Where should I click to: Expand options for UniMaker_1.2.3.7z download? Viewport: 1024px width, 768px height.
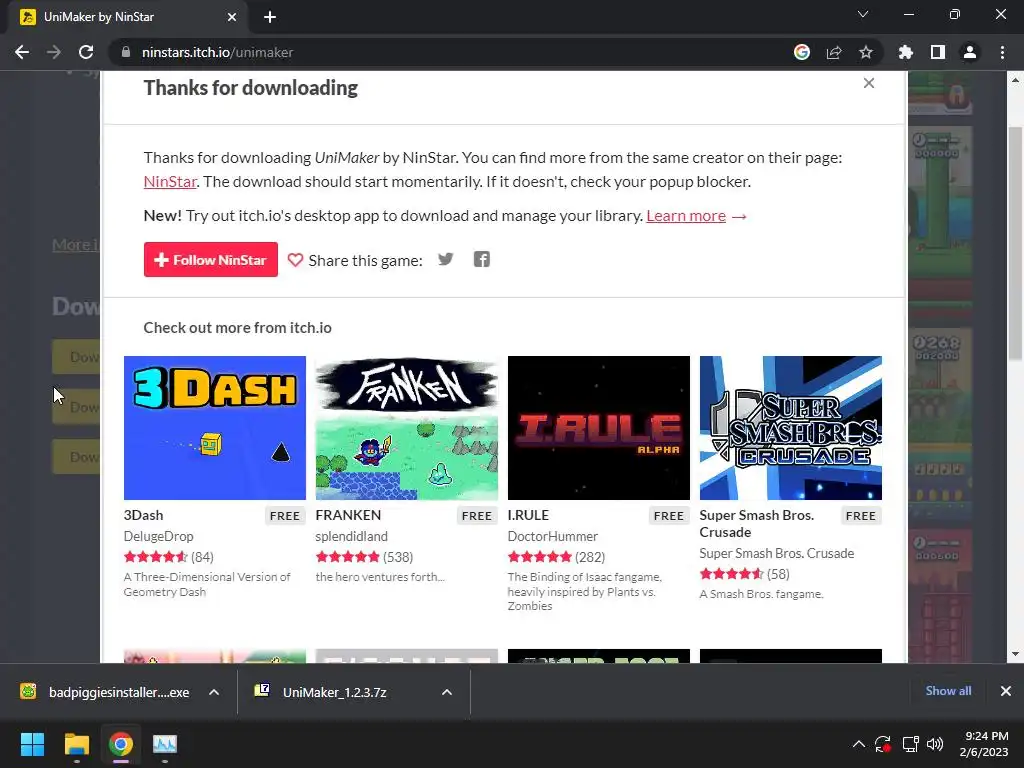(x=447, y=692)
